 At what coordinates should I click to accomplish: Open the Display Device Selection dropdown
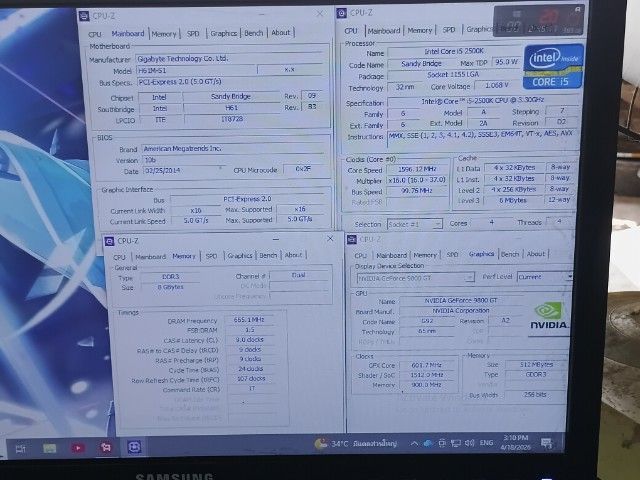(x=415, y=278)
